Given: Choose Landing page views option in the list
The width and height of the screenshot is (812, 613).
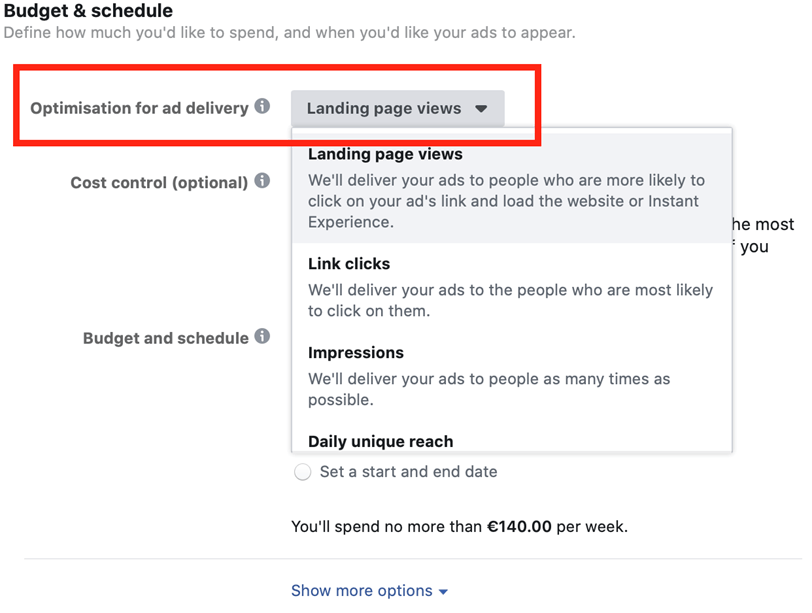Looking at the screenshot, I should click(x=512, y=187).
